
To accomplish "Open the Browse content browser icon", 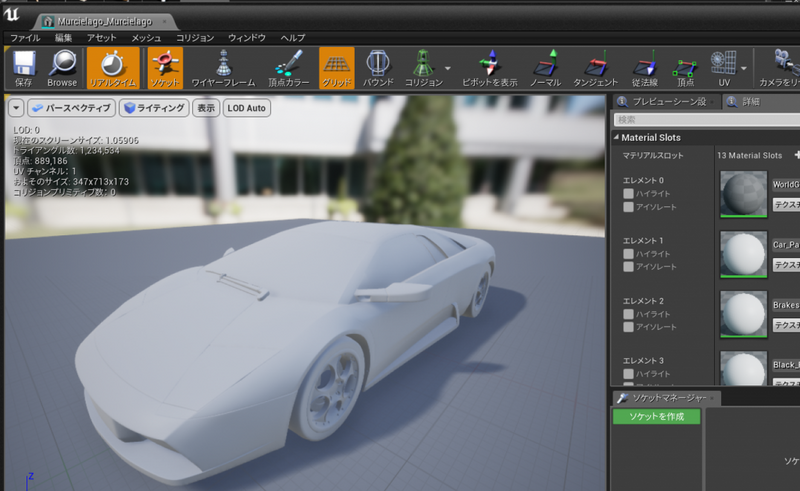I will (x=62, y=68).
